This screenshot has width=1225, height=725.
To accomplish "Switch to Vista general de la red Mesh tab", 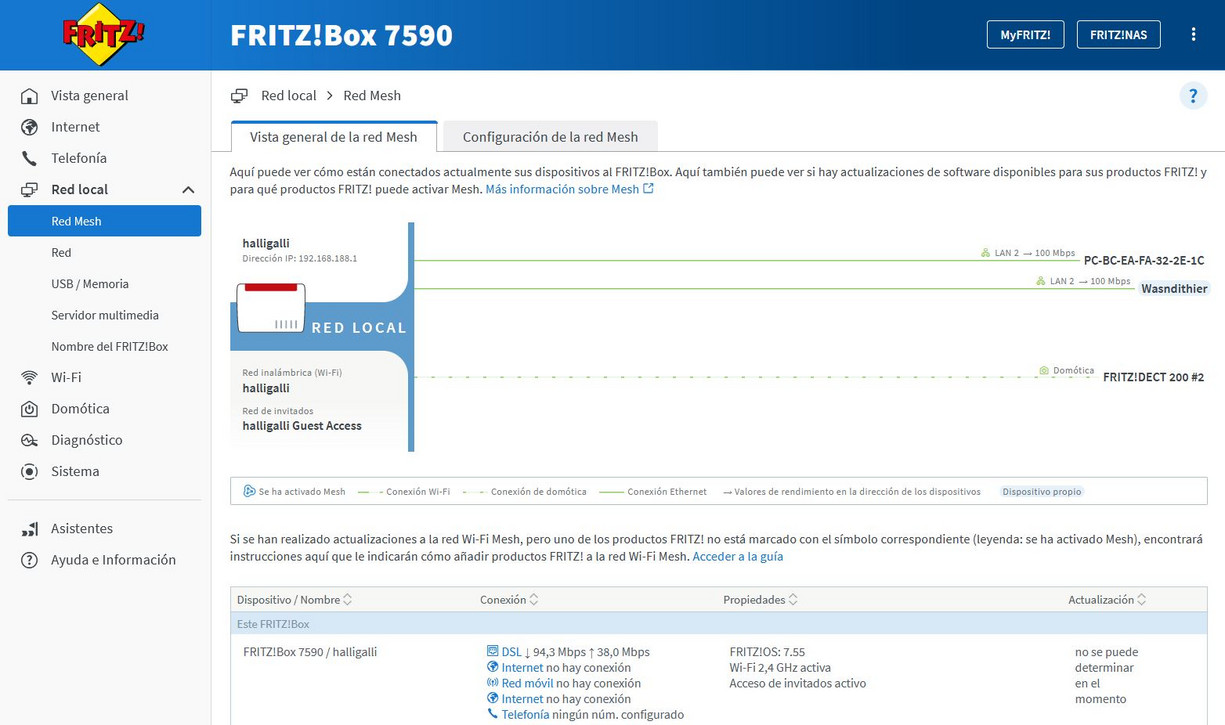I will click(334, 137).
